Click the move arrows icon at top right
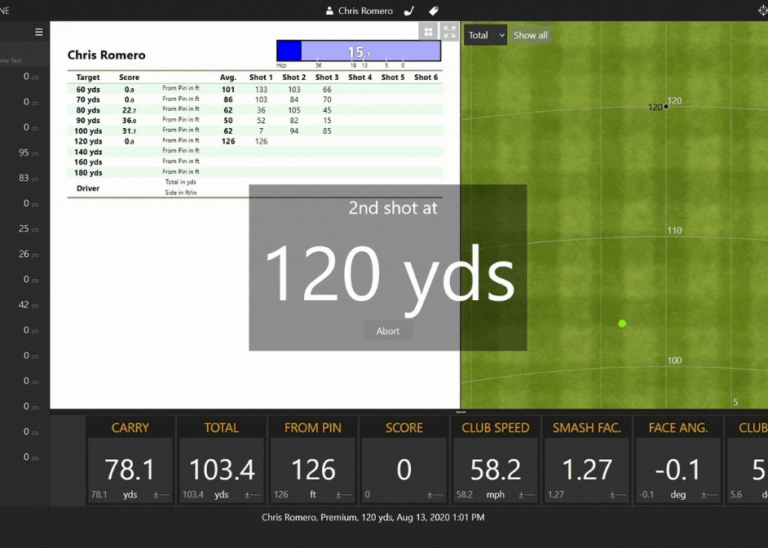The image size is (768, 548). point(762,10)
